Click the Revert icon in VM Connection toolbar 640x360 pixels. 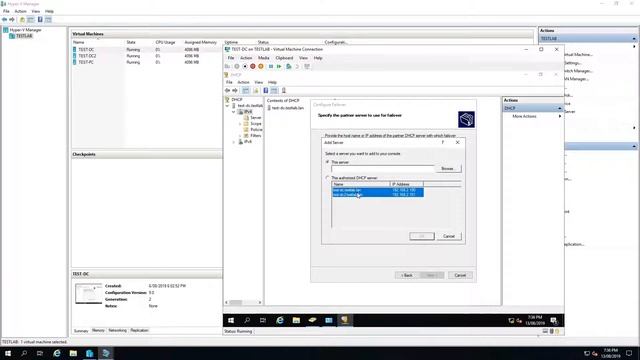tap(297, 67)
